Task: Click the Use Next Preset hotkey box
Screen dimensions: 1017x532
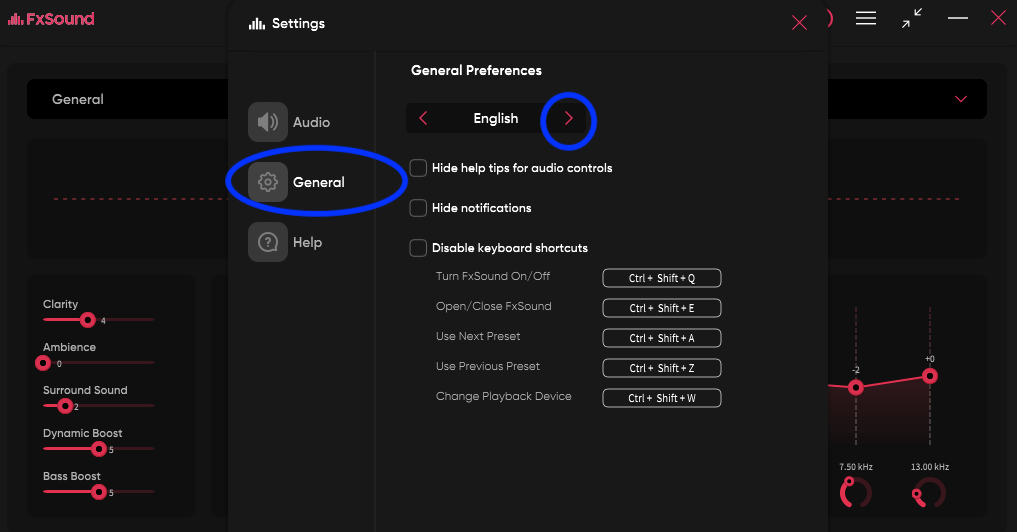Action: pyautogui.click(x=661, y=338)
